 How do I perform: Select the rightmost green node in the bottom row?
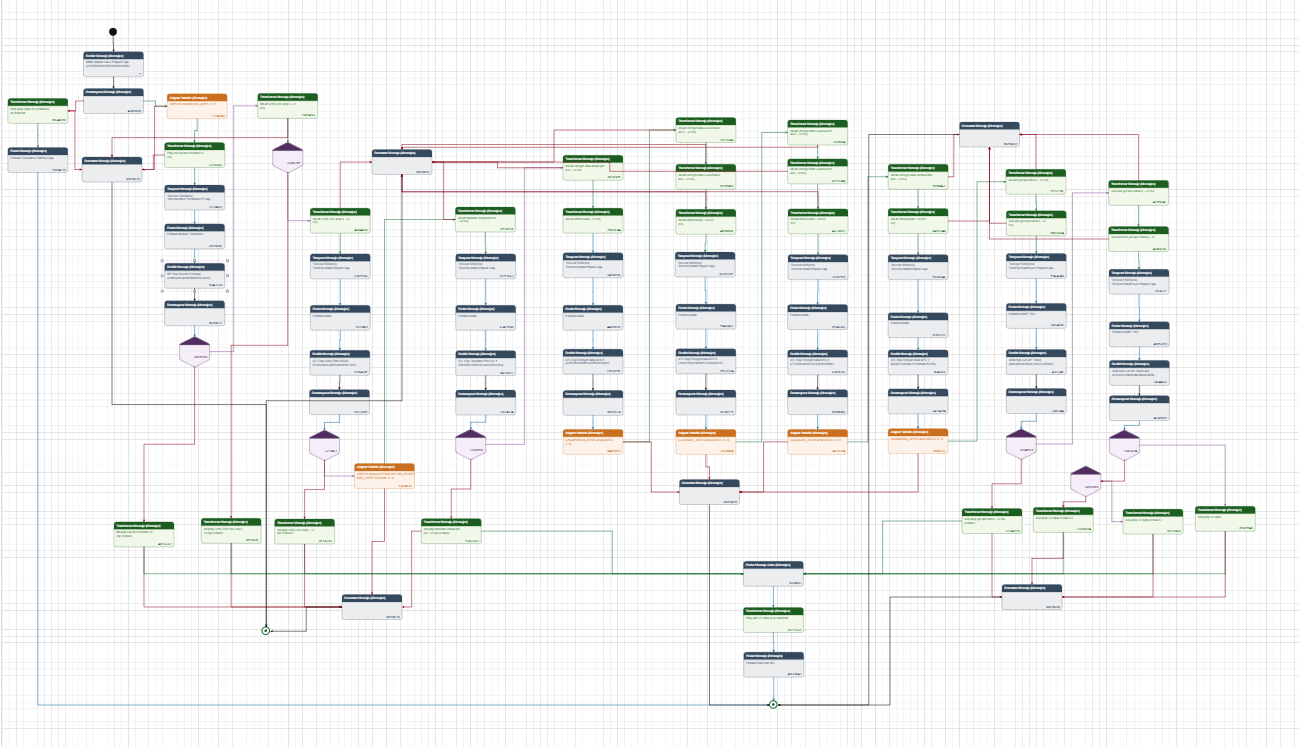[x=1225, y=518]
